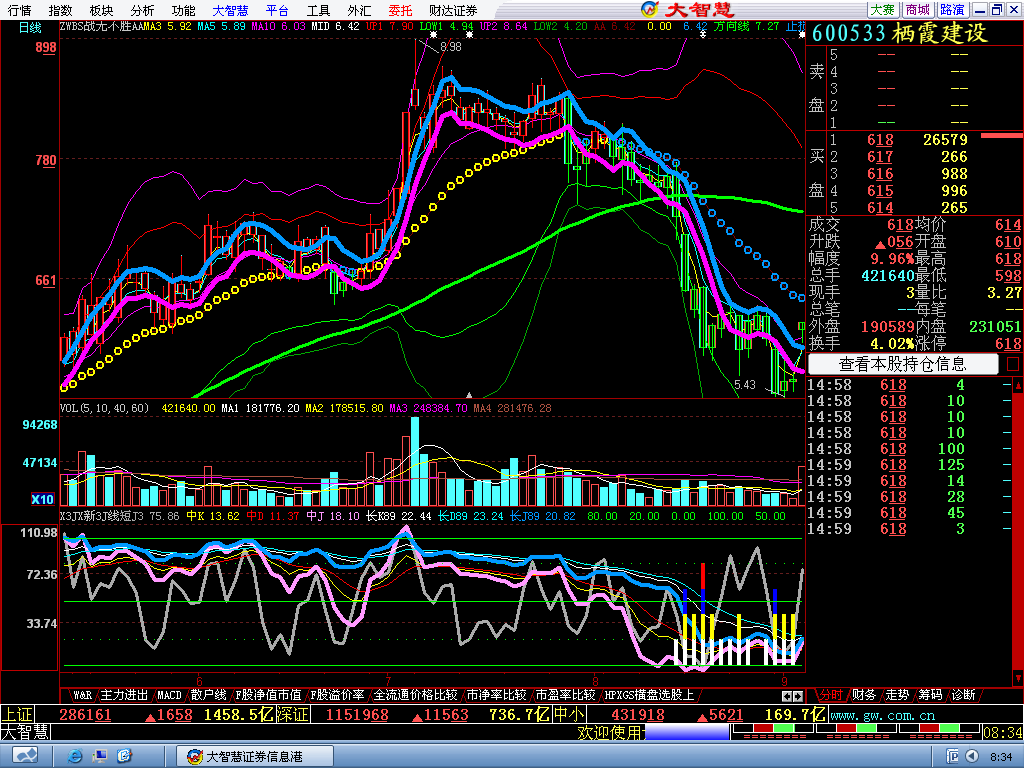Open the 大智慧 menu
Viewport: 1024px width, 768px height.
[231, 10]
